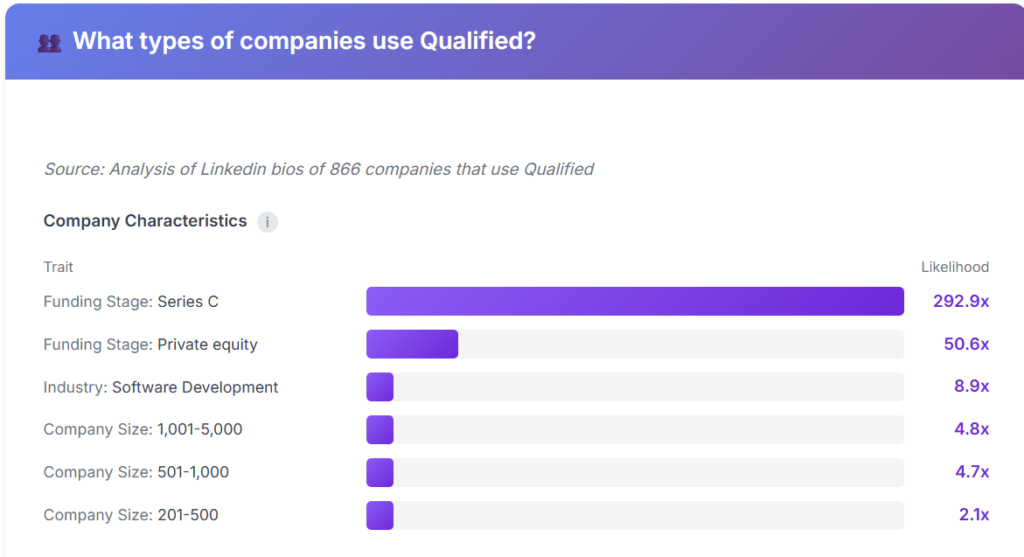
Task: Click the 292.9x likelihood value
Action: [x=960, y=301]
